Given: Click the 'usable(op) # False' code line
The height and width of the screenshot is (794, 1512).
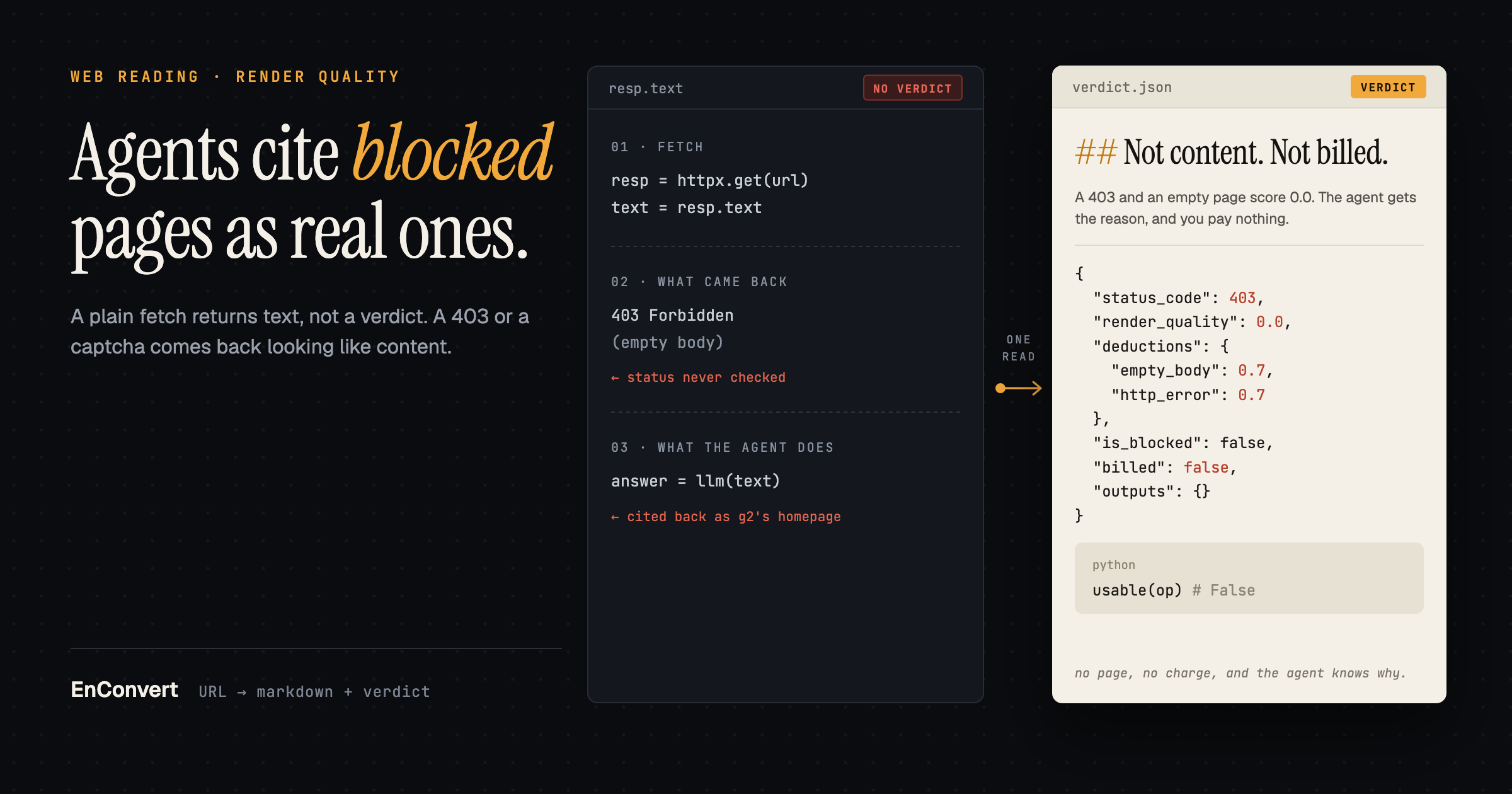Looking at the screenshot, I should pos(1174,590).
